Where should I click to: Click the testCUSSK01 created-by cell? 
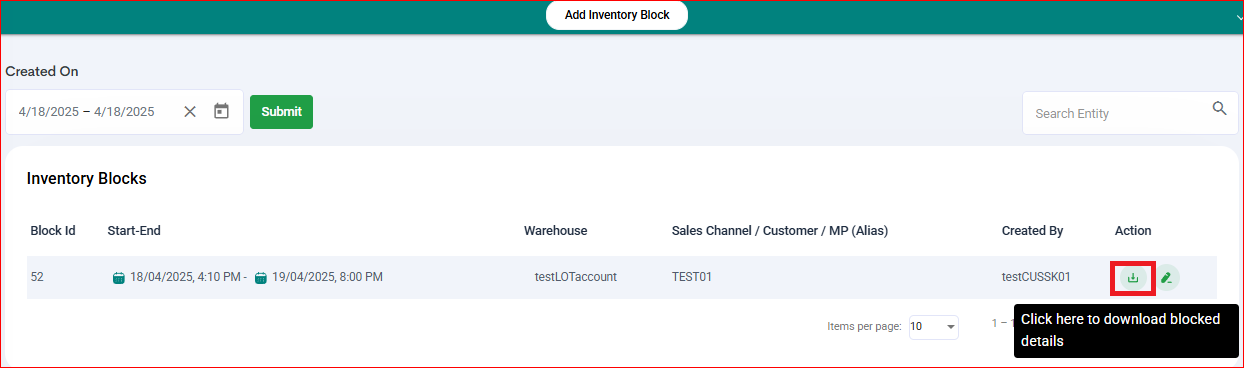click(x=1036, y=277)
